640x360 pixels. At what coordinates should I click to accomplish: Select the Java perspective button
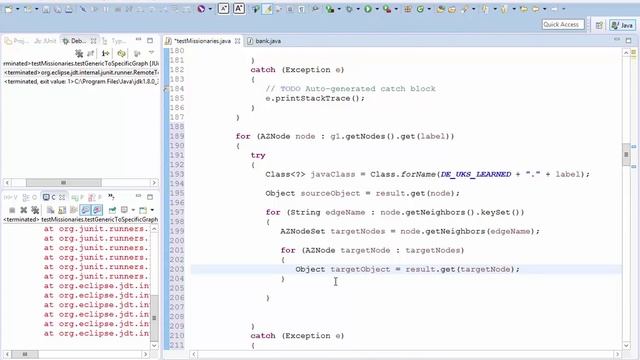point(622,25)
